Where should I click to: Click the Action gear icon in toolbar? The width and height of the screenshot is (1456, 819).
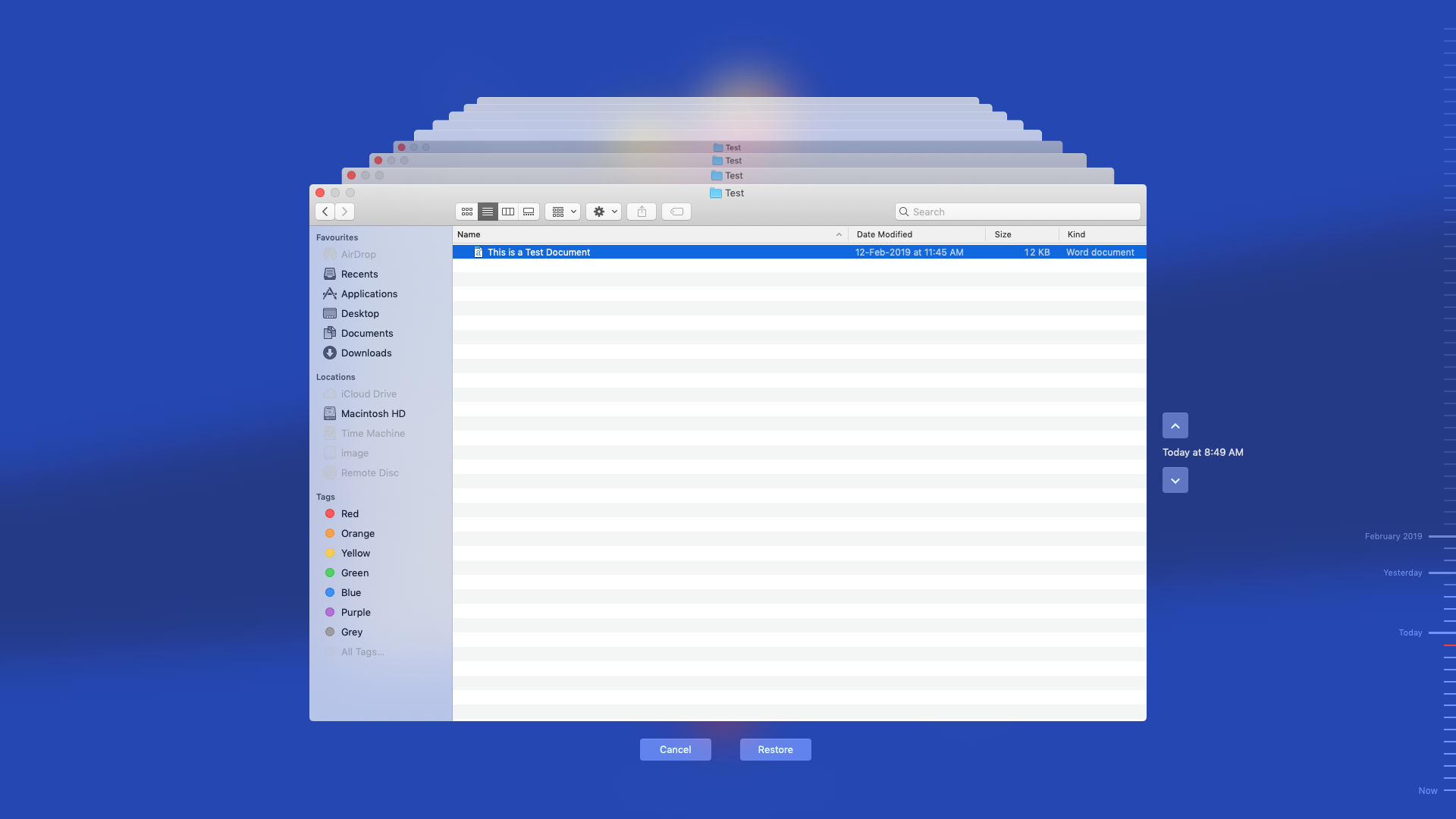pos(603,211)
